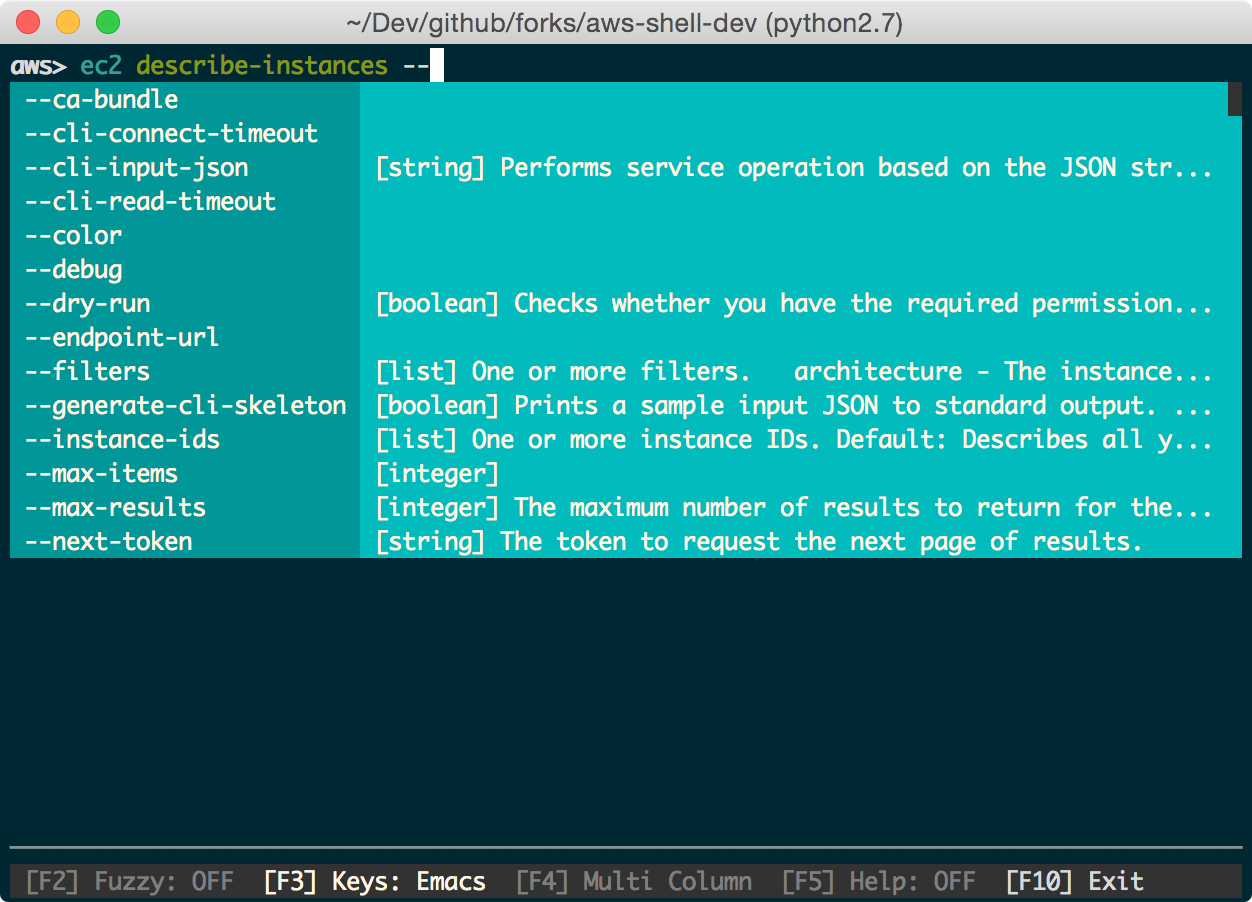Viewport: 1252px width, 902px height.
Task: Click the [boolean] description of --dry-run
Action: 794,303
